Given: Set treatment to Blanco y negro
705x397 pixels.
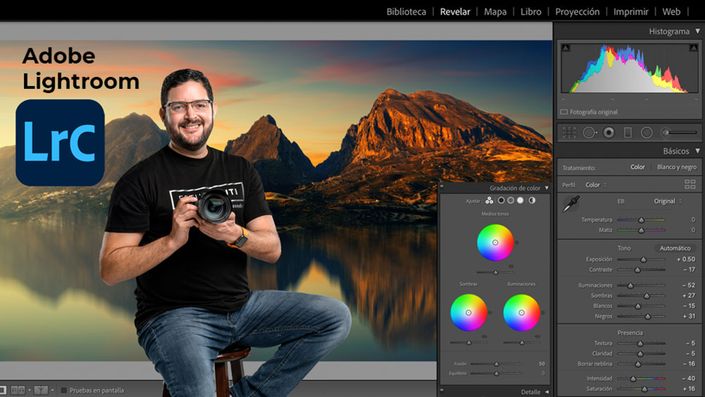Looking at the screenshot, I should [676, 167].
